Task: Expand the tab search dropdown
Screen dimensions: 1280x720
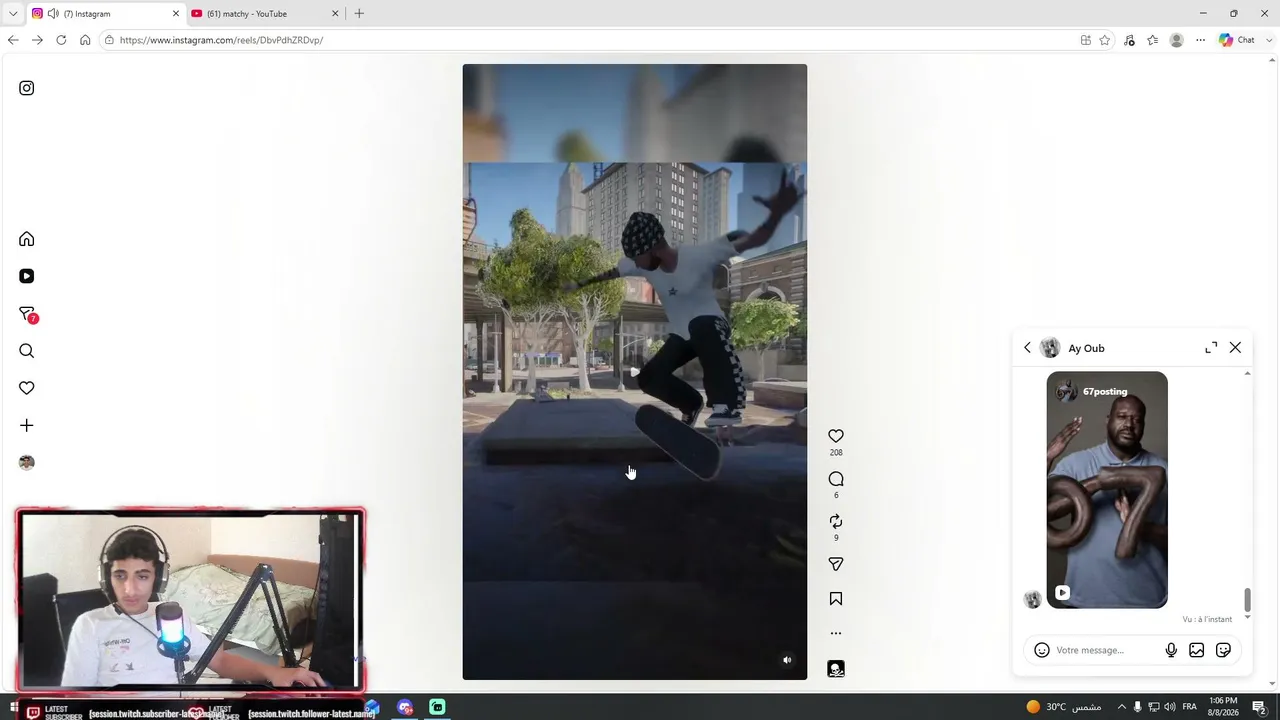Action: coord(13,14)
